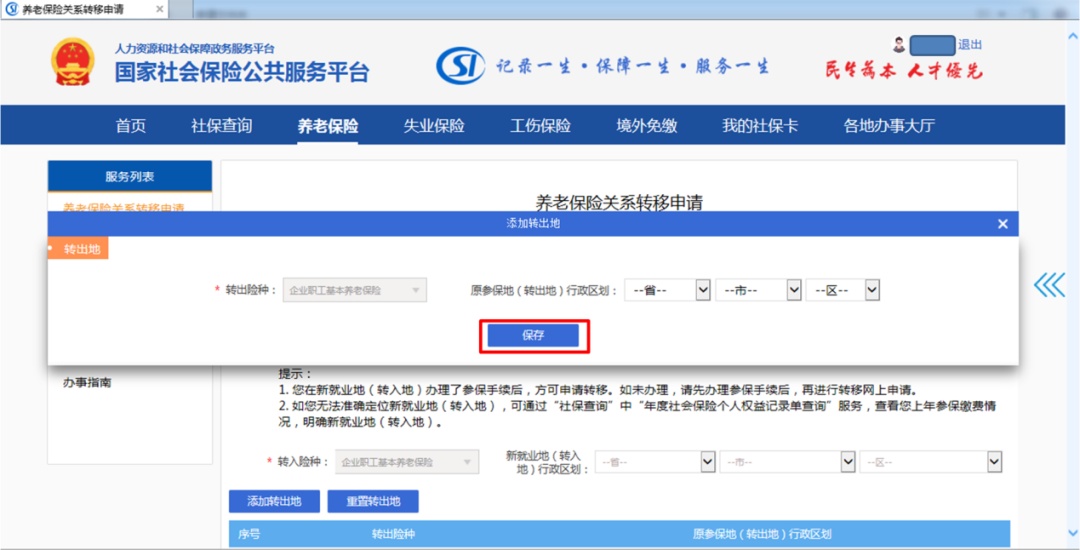Open the 转入险种 dropdown

pos(407,463)
